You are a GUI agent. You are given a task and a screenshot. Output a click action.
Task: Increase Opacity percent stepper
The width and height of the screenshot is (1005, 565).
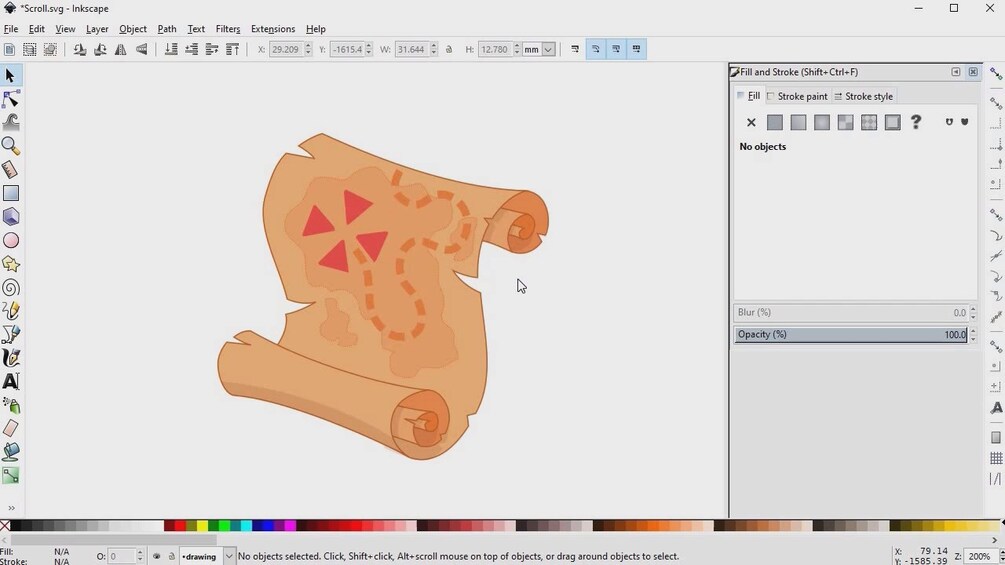973,331
